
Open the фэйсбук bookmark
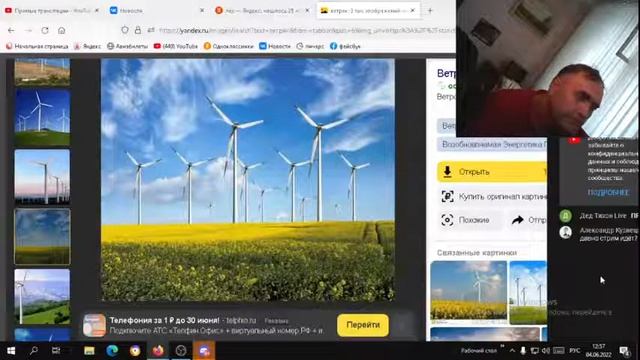(x=345, y=46)
